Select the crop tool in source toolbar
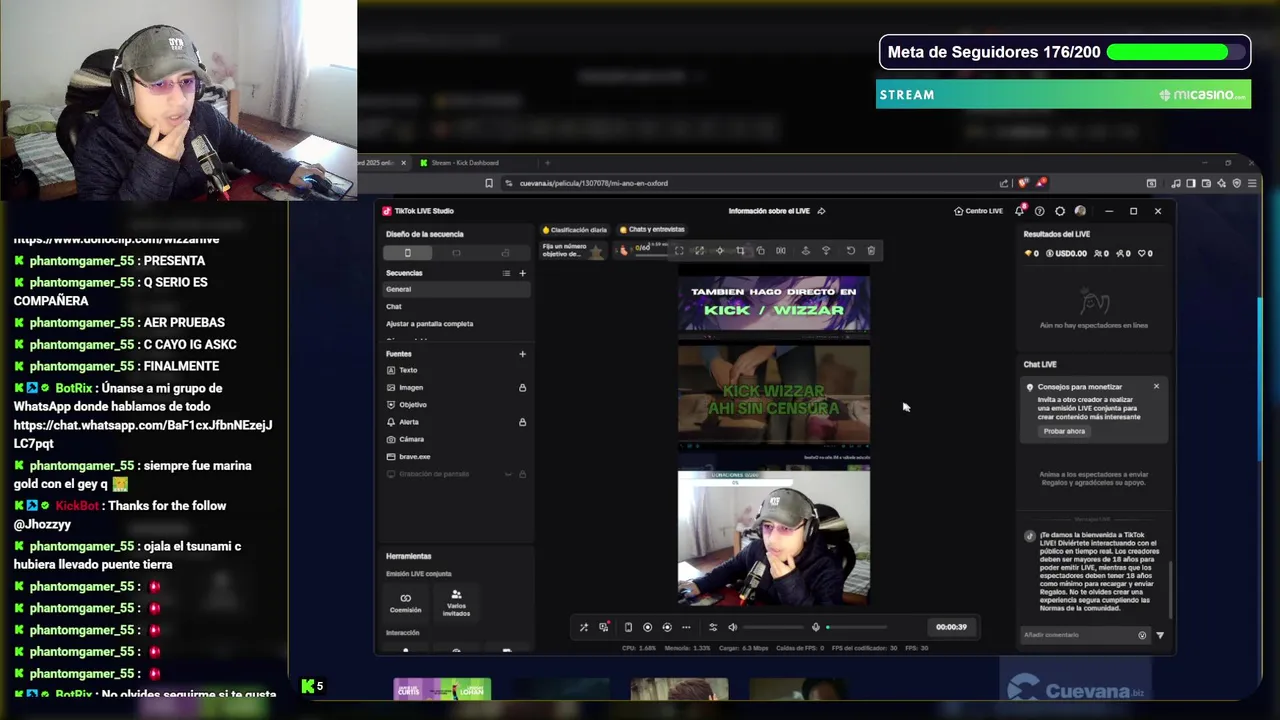 [740, 251]
